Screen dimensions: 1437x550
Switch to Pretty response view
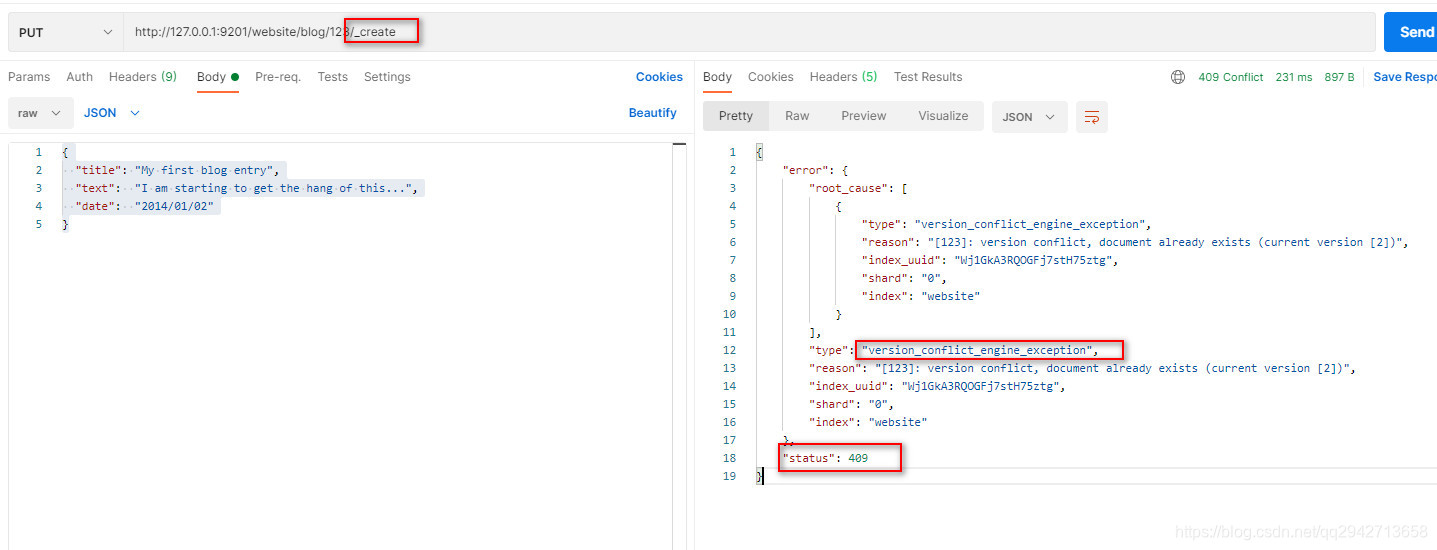[x=736, y=116]
